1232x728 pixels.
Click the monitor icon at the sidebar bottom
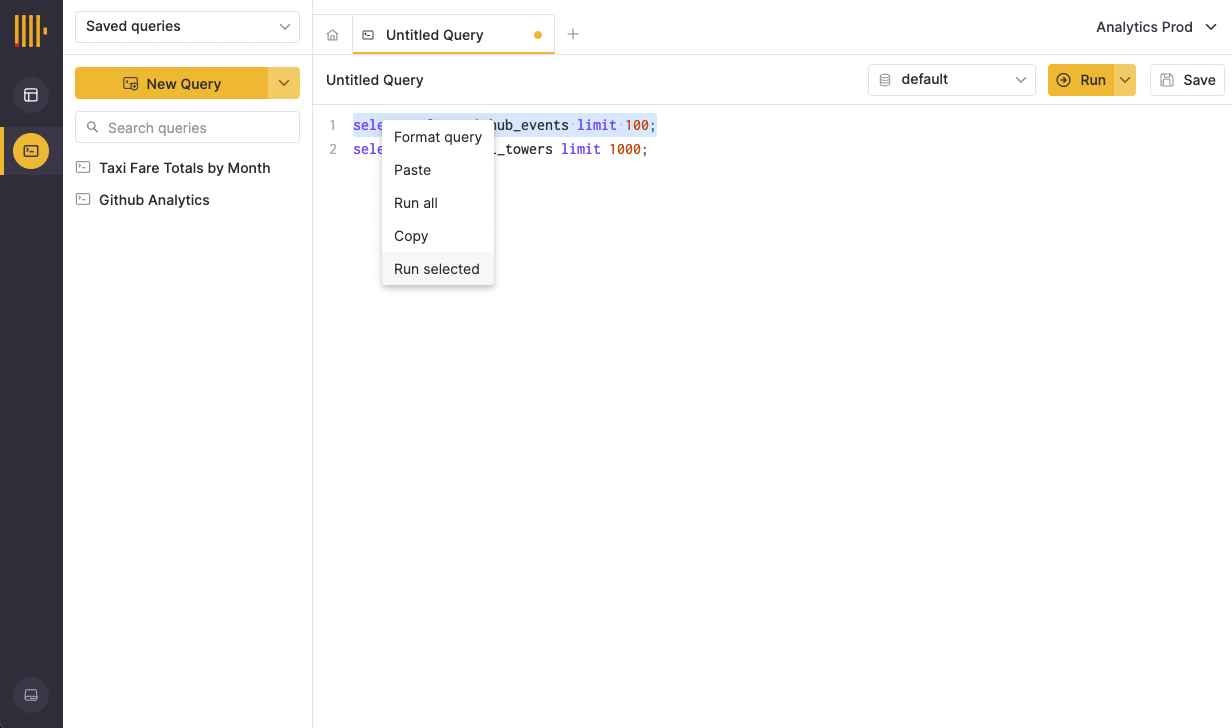pos(31,695)
